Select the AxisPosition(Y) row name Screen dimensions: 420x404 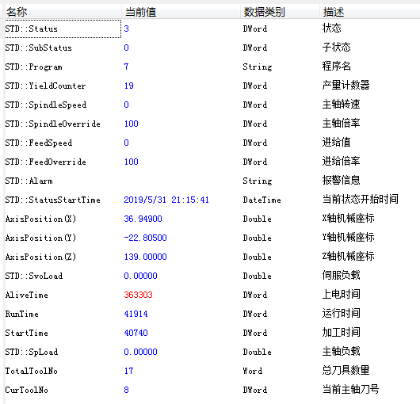(x=41, y=238)
